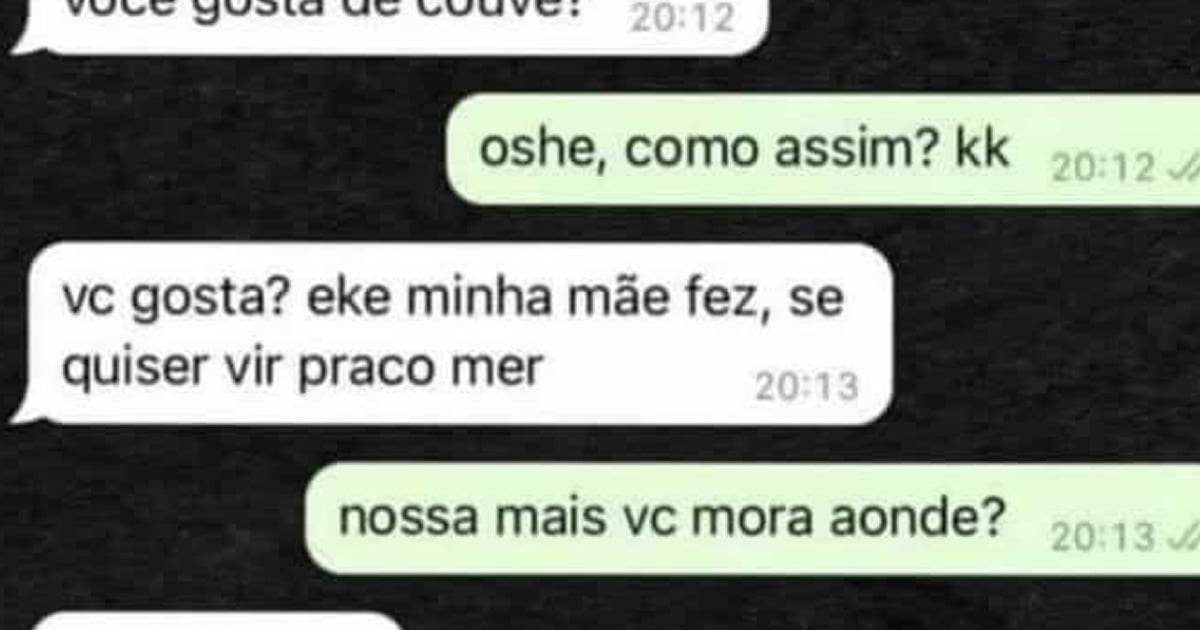Screen dimensions: 1200x630
Task: Click the 20:13 timestamp on the white message
Action: pos(806,387)
